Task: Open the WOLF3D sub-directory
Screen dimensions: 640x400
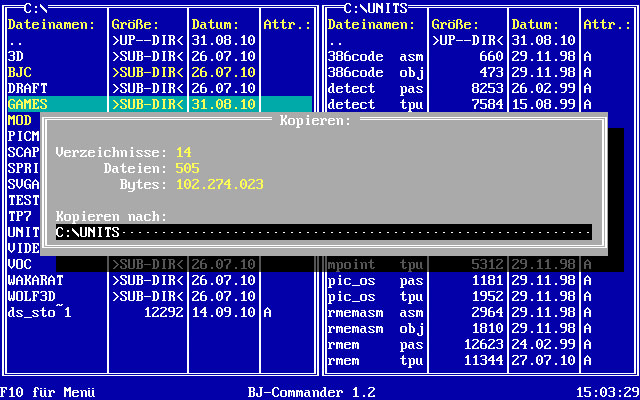Action: 32,296
